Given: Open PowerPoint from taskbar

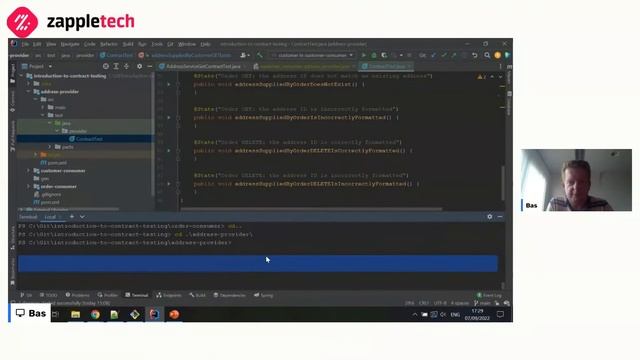Looking at the screenshot, I should [174, 314].
